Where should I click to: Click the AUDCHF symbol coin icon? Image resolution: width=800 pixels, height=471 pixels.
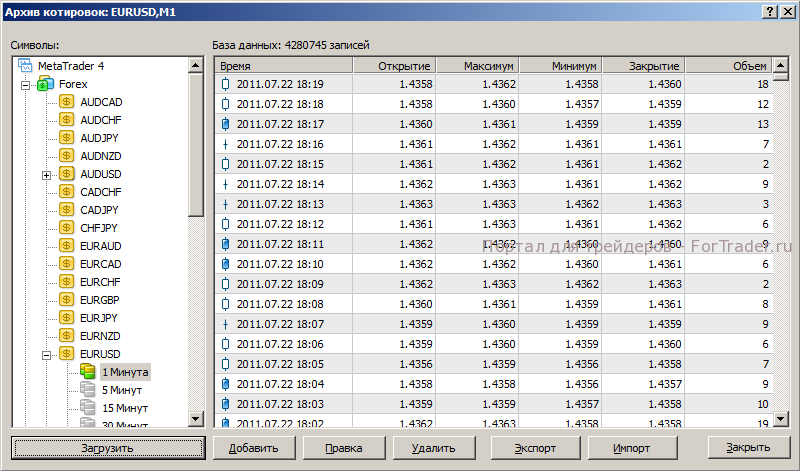pos(66,119)
